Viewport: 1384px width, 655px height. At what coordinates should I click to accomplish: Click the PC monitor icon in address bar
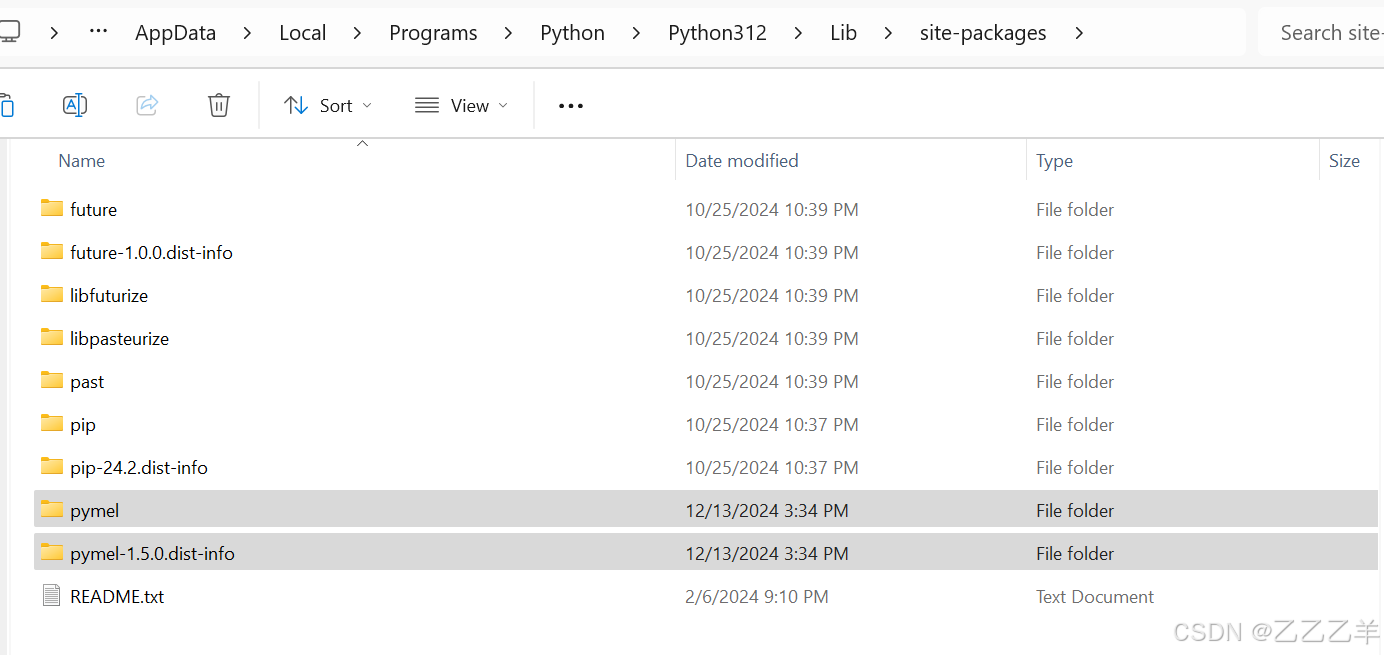pos(9,33)
